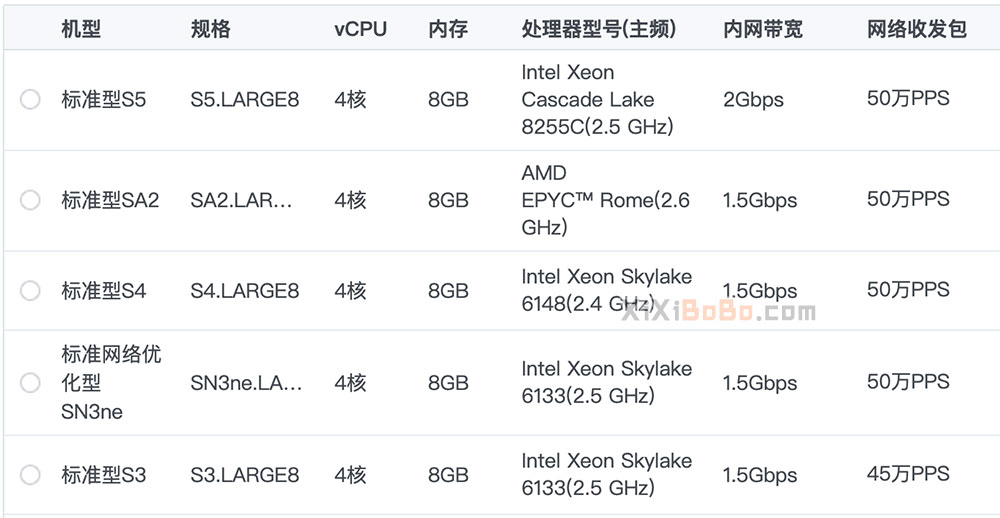Click the S4.LARGE8 specification cell
1000x518 pixels.
[x=245, y=291]
